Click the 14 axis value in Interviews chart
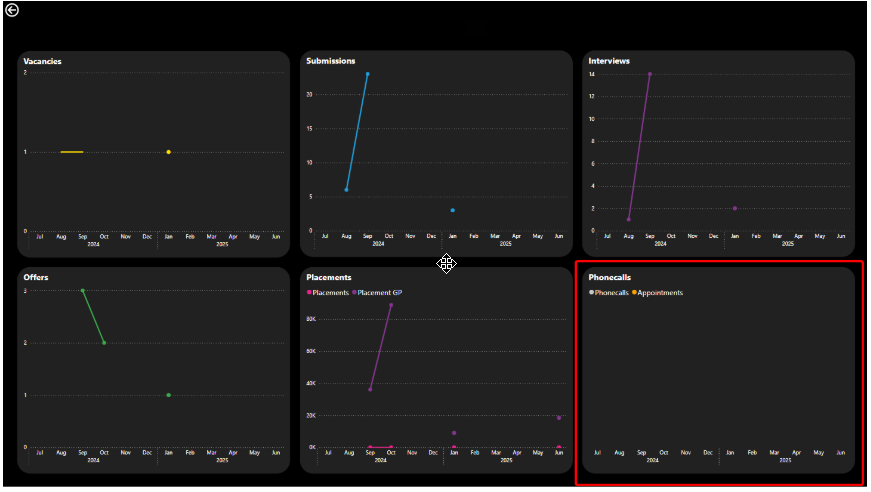Screen dimensions: 871x492 pos(592,74)
